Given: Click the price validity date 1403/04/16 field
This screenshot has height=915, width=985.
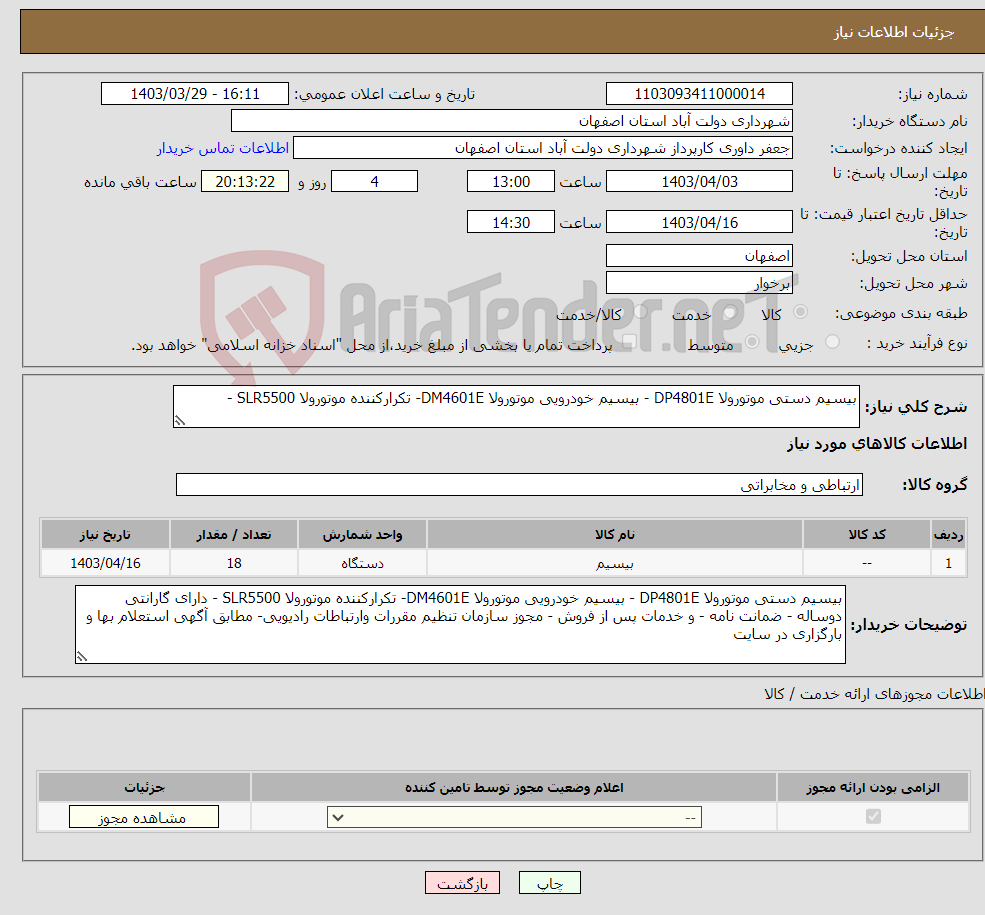Looking at the screenshot, I should coord(699,222).
